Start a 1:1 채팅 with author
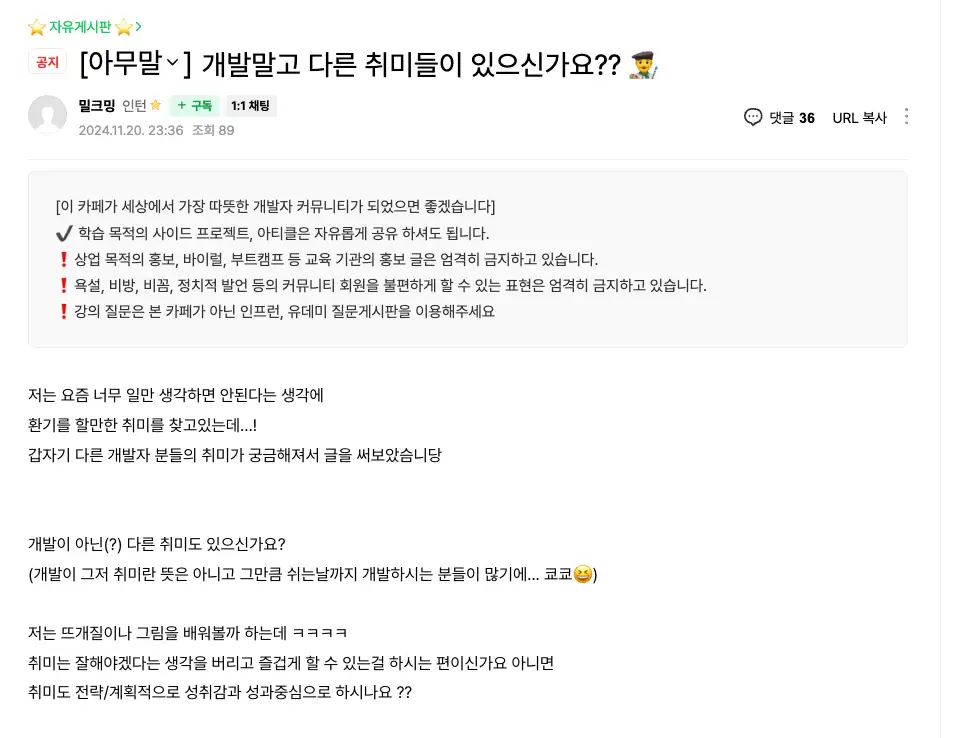The width and height of the screenshot is (976, 738). coord(250,106)
